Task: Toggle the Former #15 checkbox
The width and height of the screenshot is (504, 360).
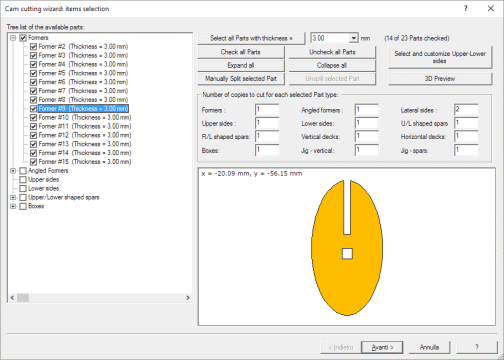Action: (33, 162)
